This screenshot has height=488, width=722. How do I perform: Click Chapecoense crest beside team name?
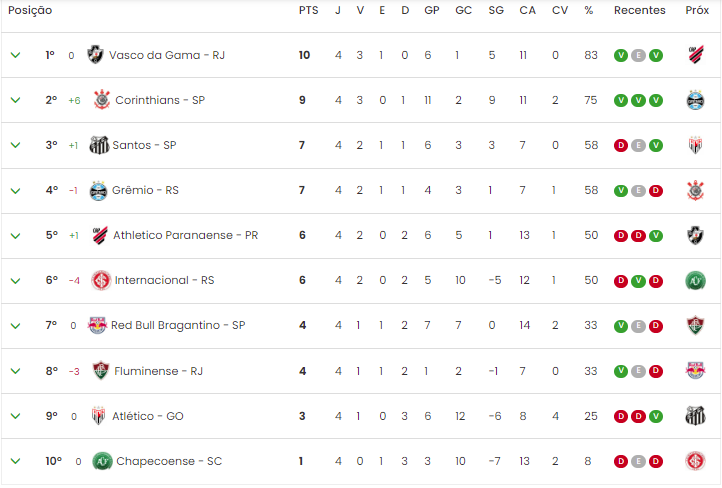coord(102,461)
